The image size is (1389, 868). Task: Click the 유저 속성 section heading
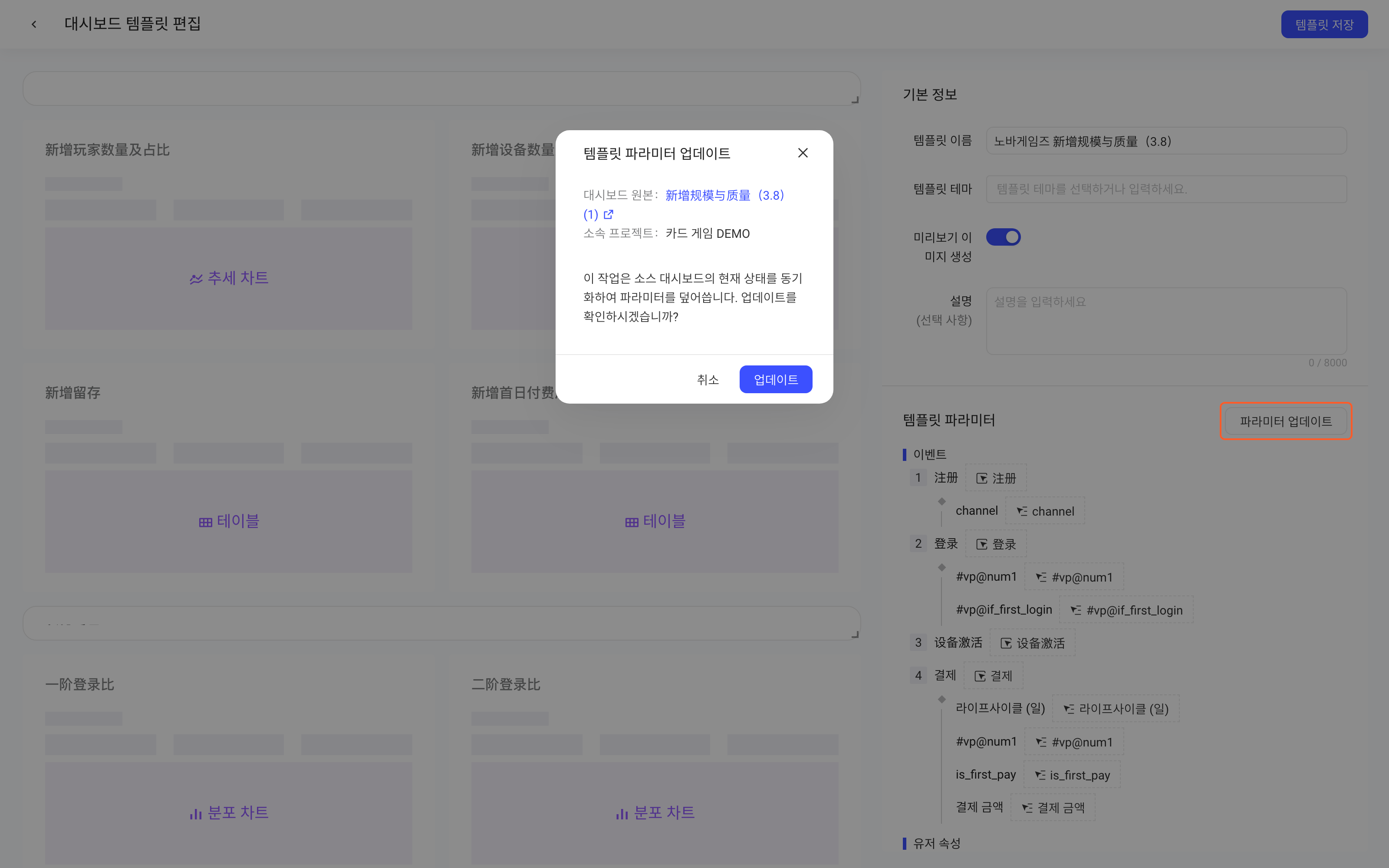(x=937, y=843)
